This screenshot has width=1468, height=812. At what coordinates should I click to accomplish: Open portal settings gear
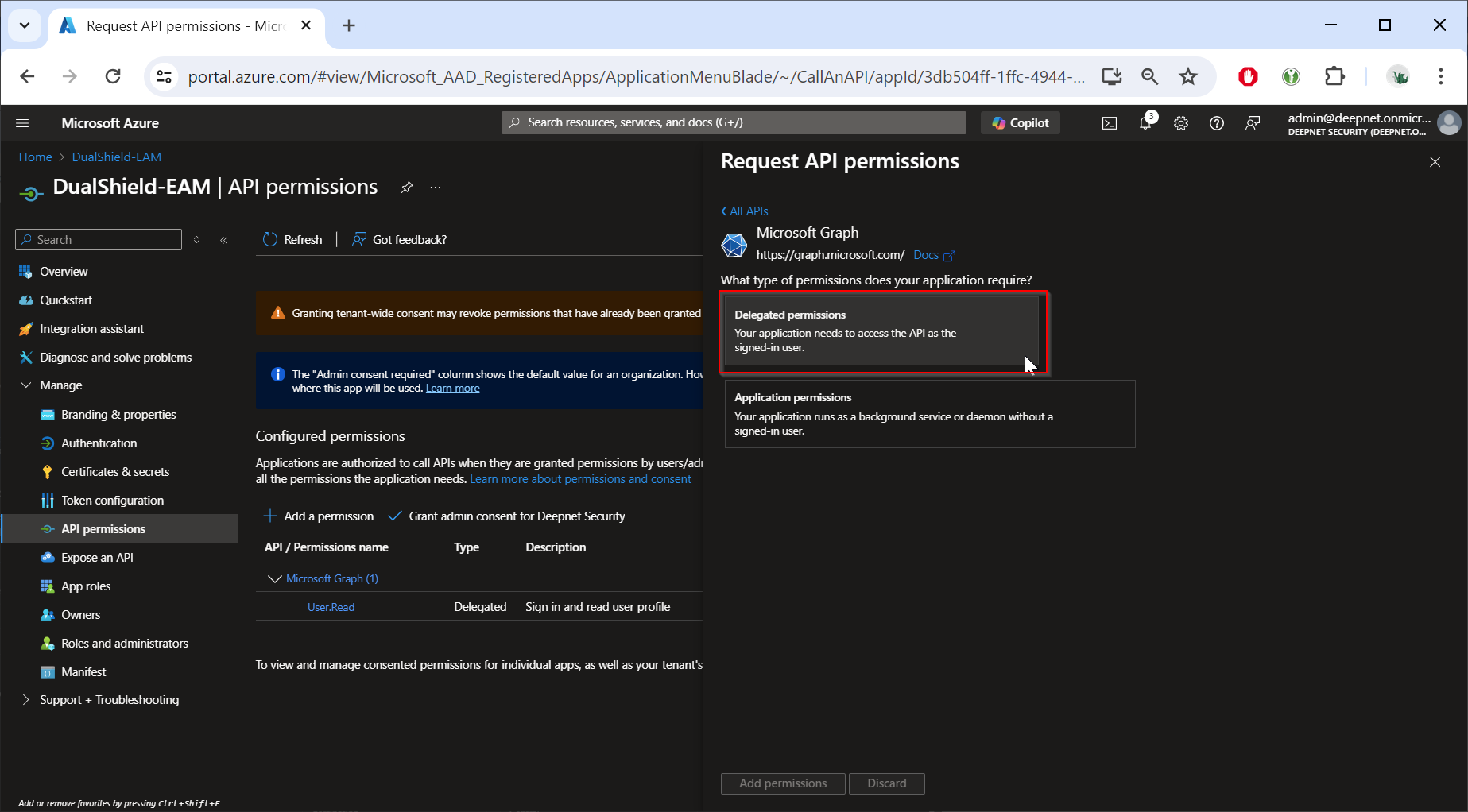coord(1181,123)
